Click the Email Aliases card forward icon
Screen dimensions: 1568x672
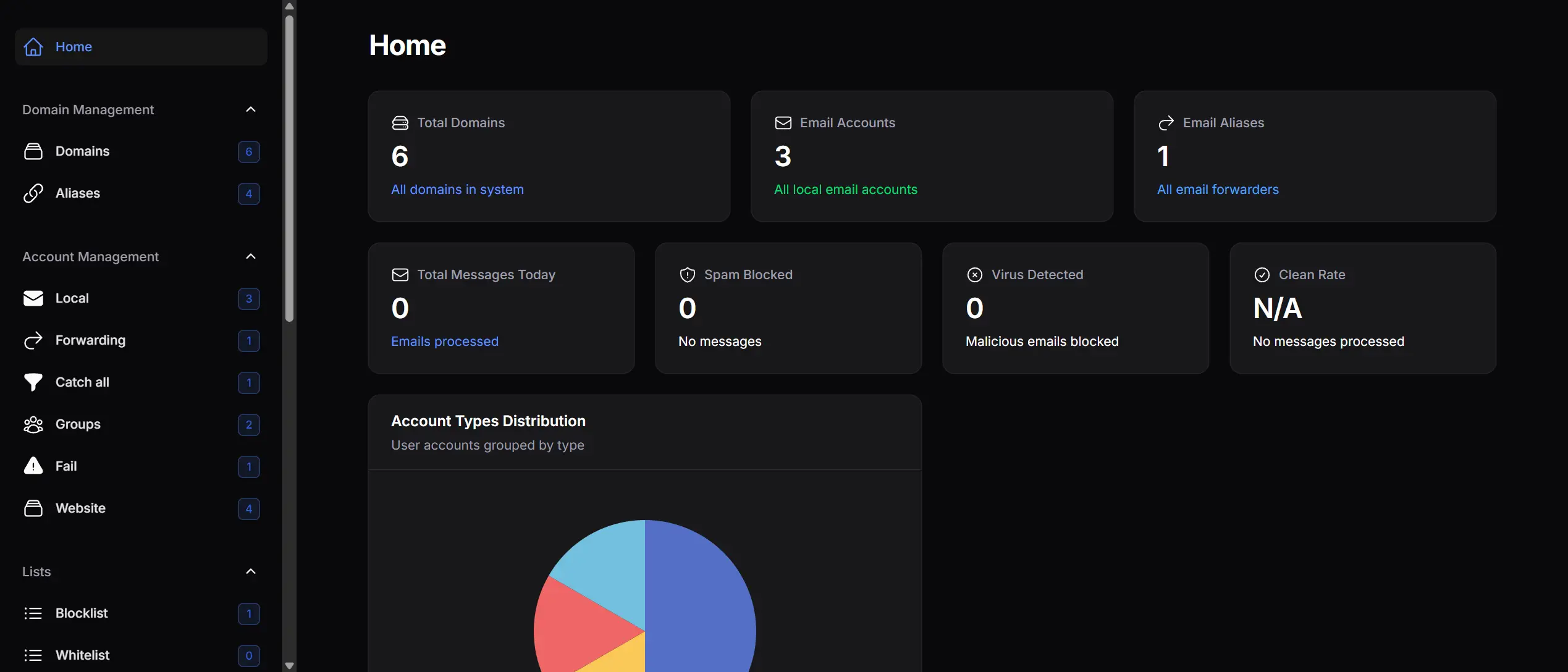[1166, 123]
